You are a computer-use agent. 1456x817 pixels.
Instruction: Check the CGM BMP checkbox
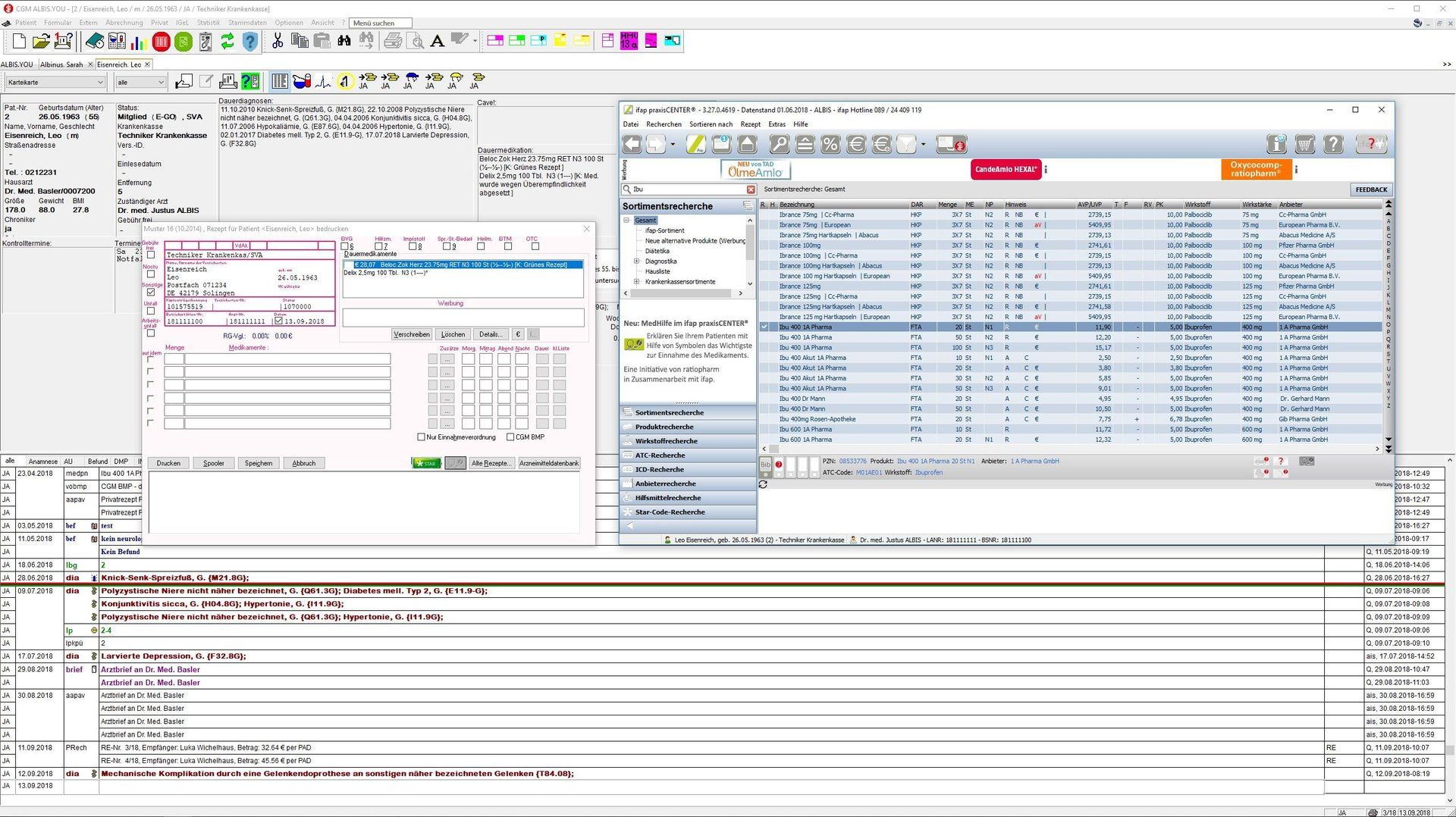pyautogui.click(x=510, y=437)
